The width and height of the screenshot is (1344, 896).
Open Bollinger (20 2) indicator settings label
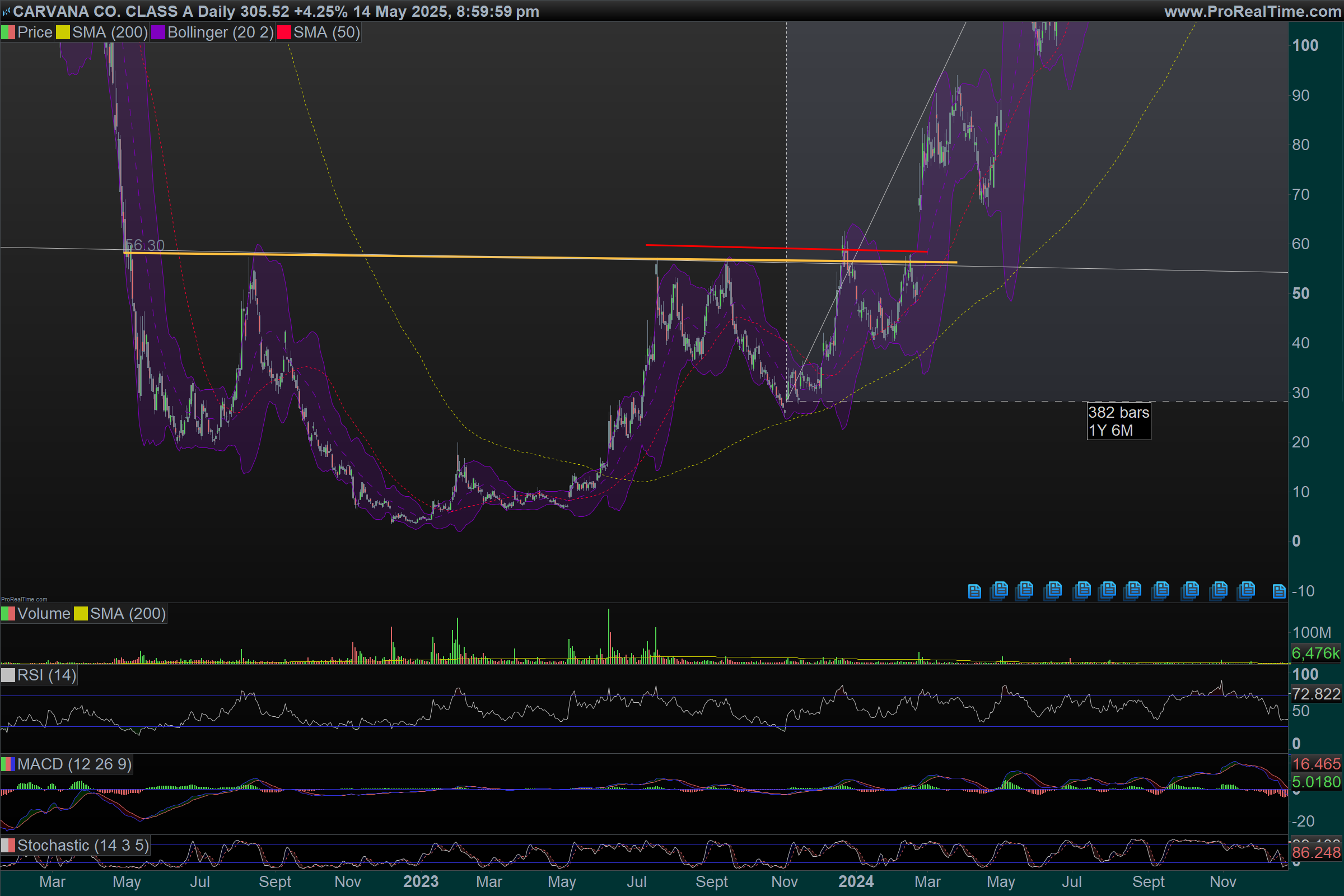(x=220, y=32)
